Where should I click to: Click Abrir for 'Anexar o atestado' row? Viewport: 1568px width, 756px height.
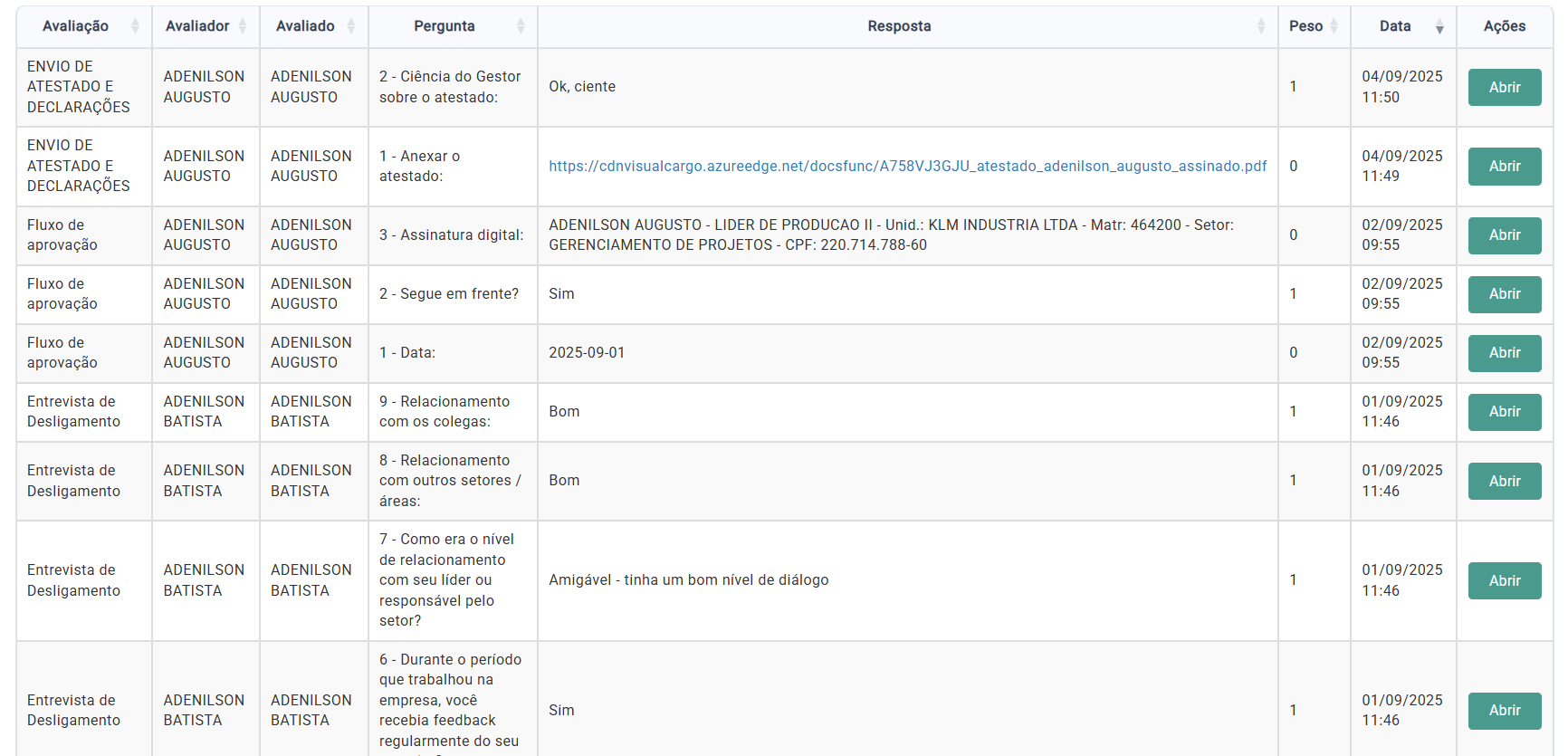pos(1504,167)
